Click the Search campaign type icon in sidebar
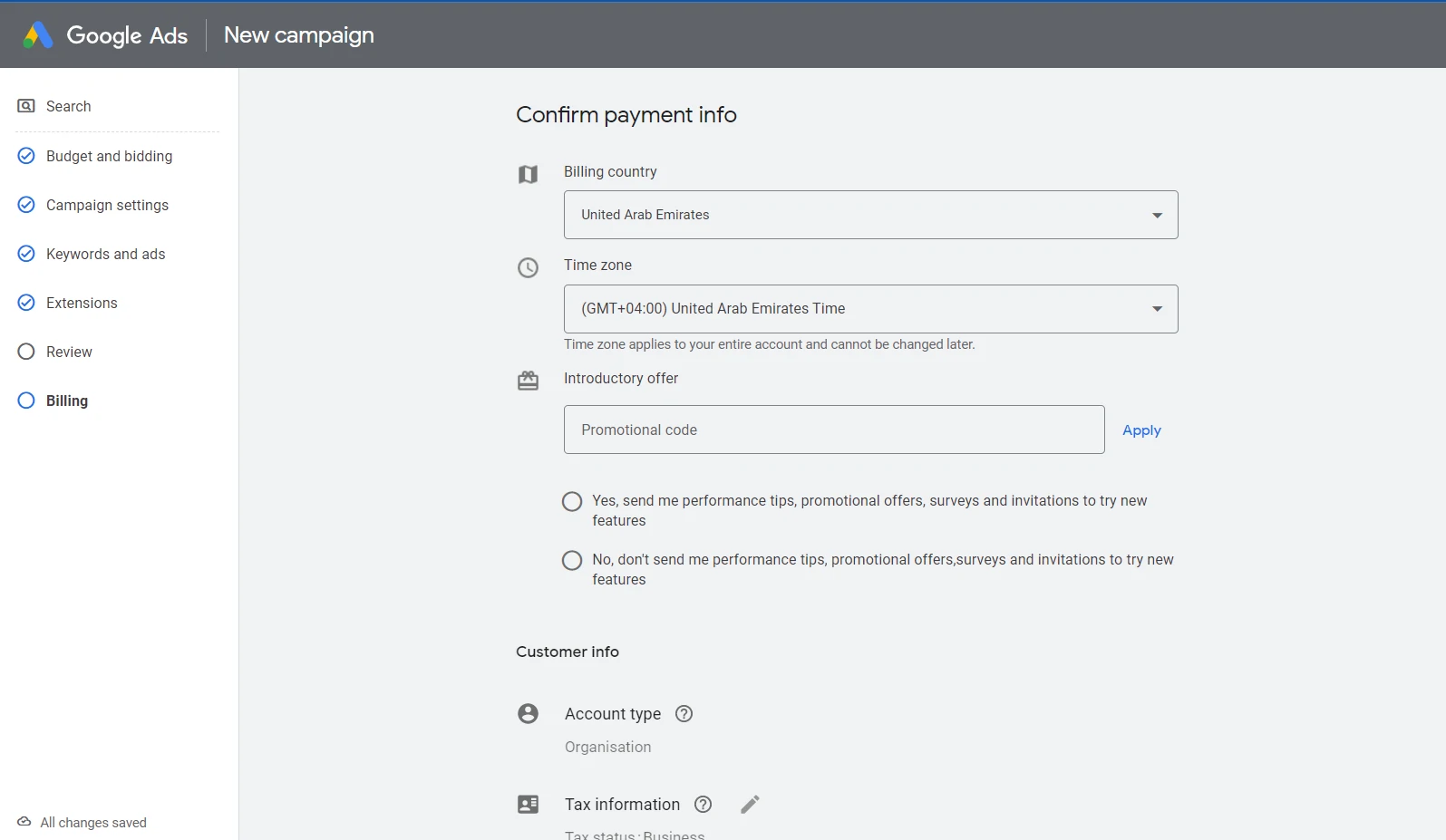Viewport: 1446px width, 840px height. click(26, 106)
